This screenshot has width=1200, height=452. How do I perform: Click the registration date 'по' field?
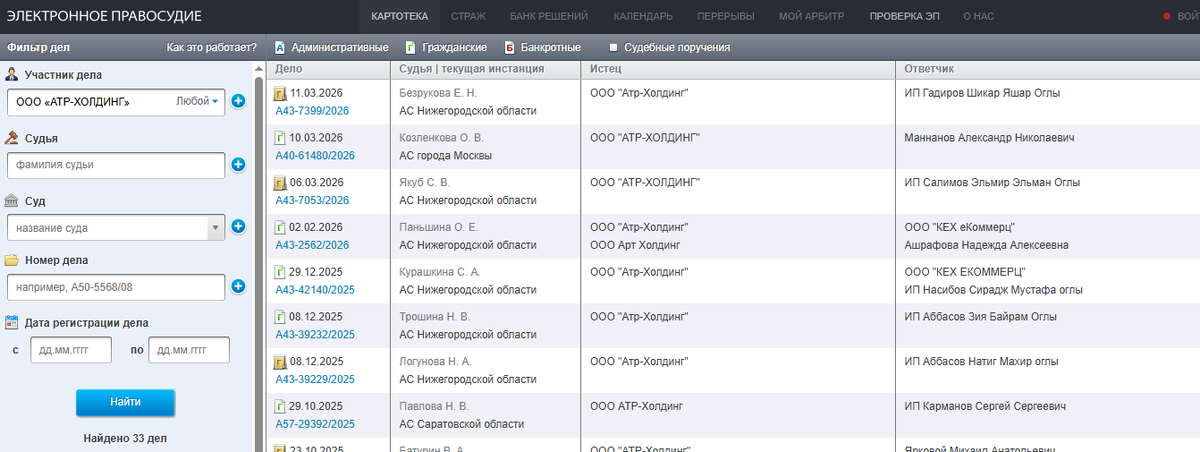189,350
